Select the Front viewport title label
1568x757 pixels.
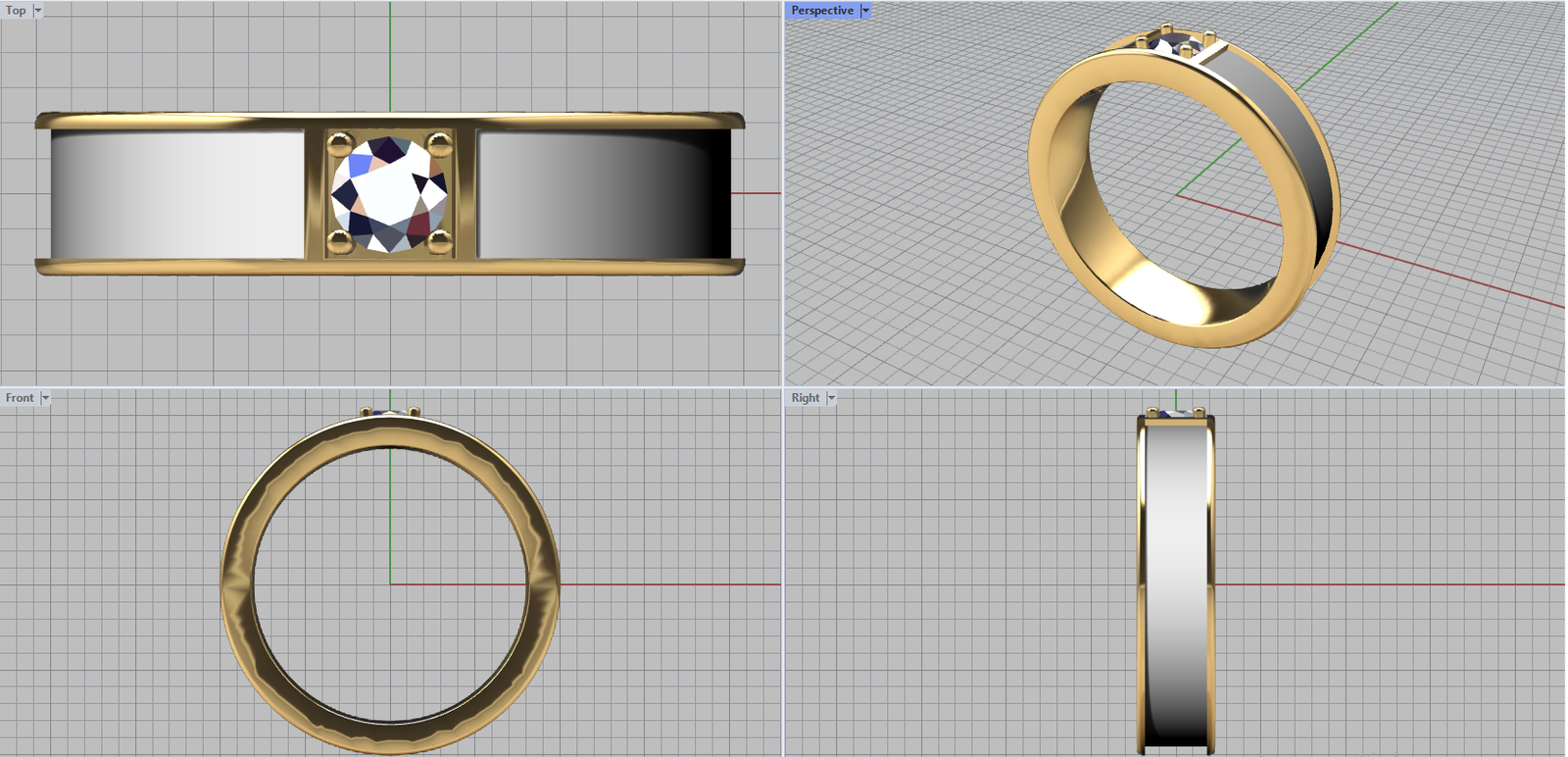pyautogui.click(x=20, y=398)
